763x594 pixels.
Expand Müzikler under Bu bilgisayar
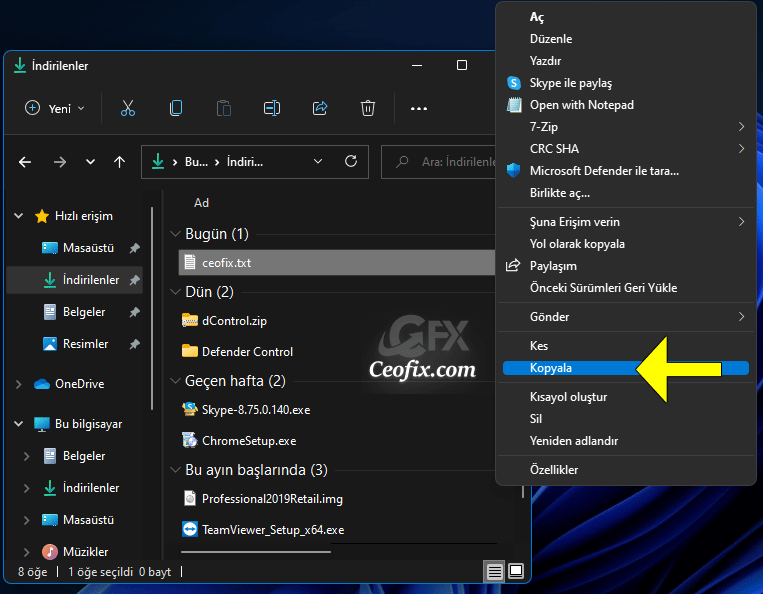coord(27,552)
